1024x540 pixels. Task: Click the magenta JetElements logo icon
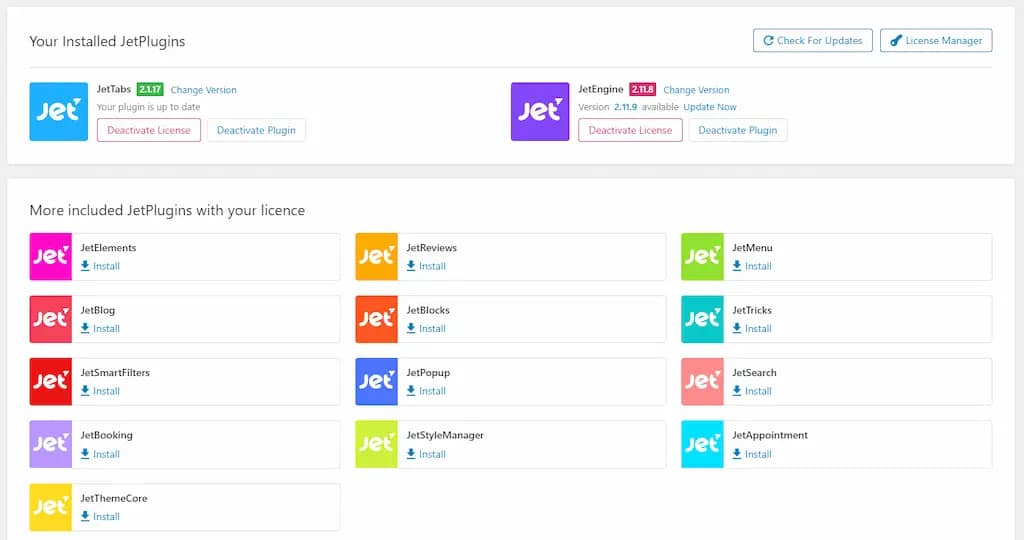(x=51, y=257)
